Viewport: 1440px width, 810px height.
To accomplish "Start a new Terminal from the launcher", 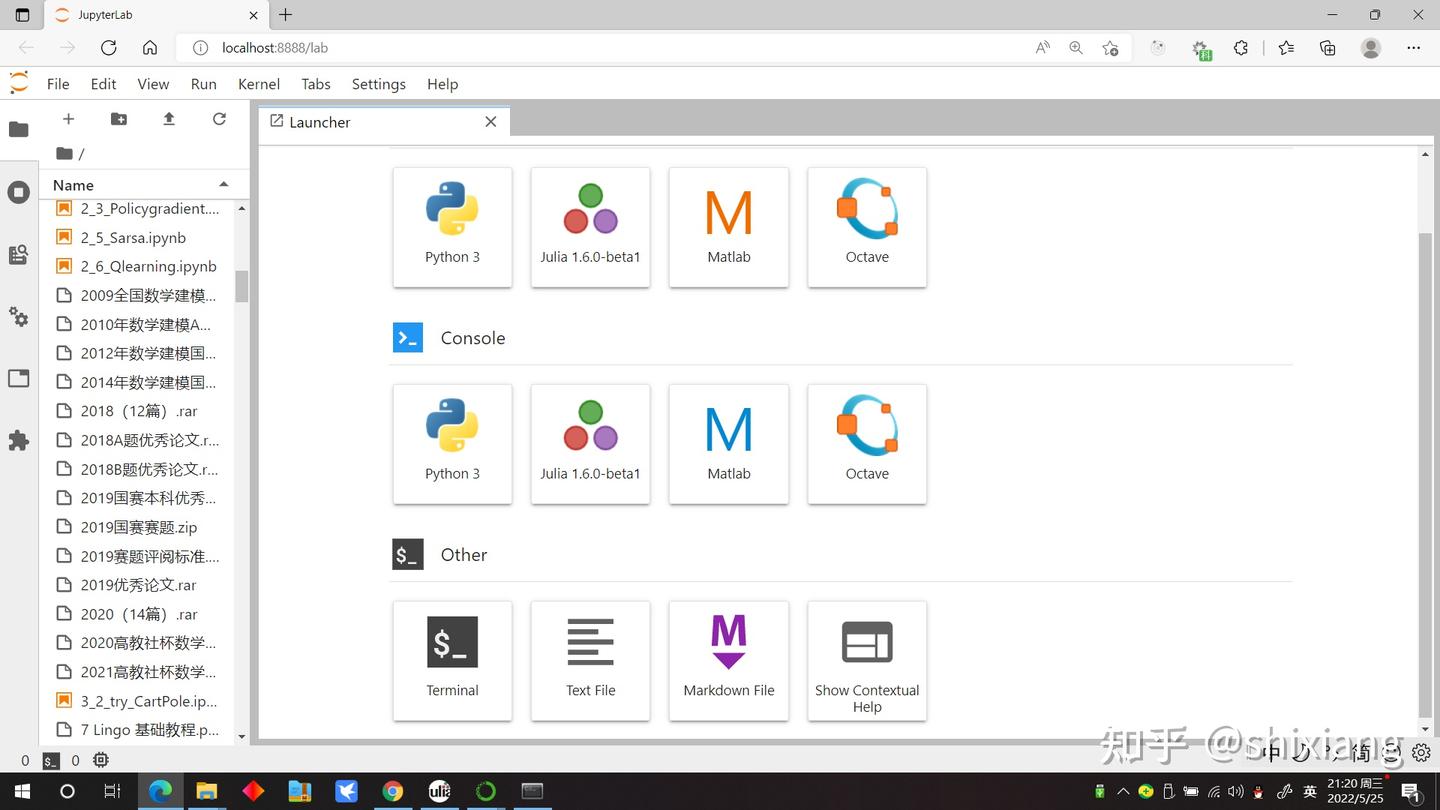I will point(452,661).
